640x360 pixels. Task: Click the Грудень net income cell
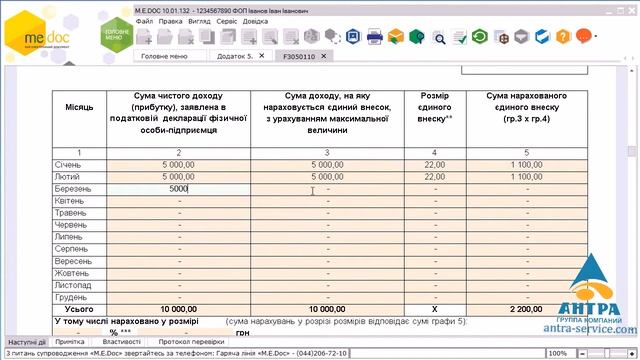point(178,298)
